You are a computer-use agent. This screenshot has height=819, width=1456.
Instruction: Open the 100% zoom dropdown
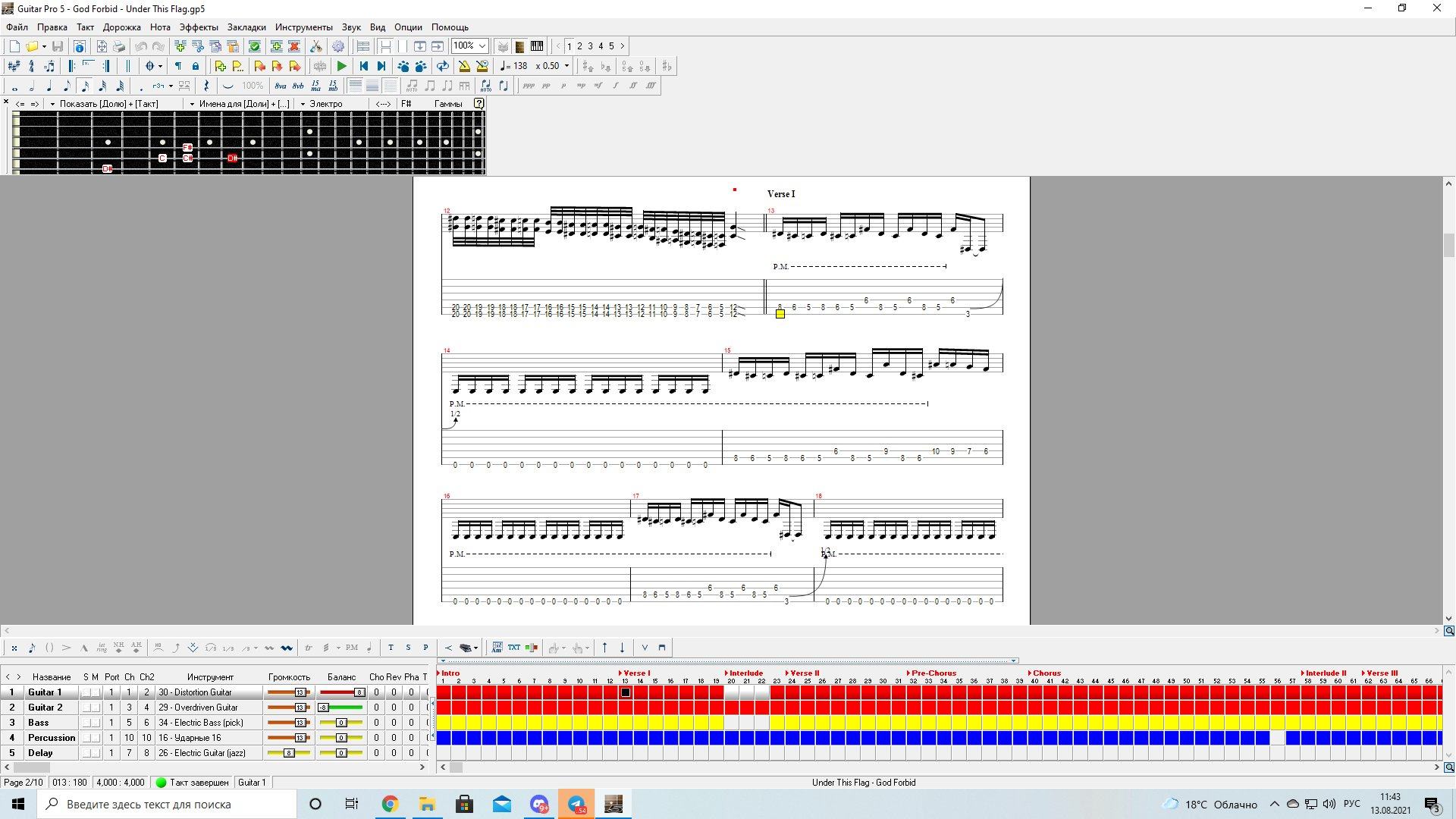pyautogui.click(x=482, y=46)
